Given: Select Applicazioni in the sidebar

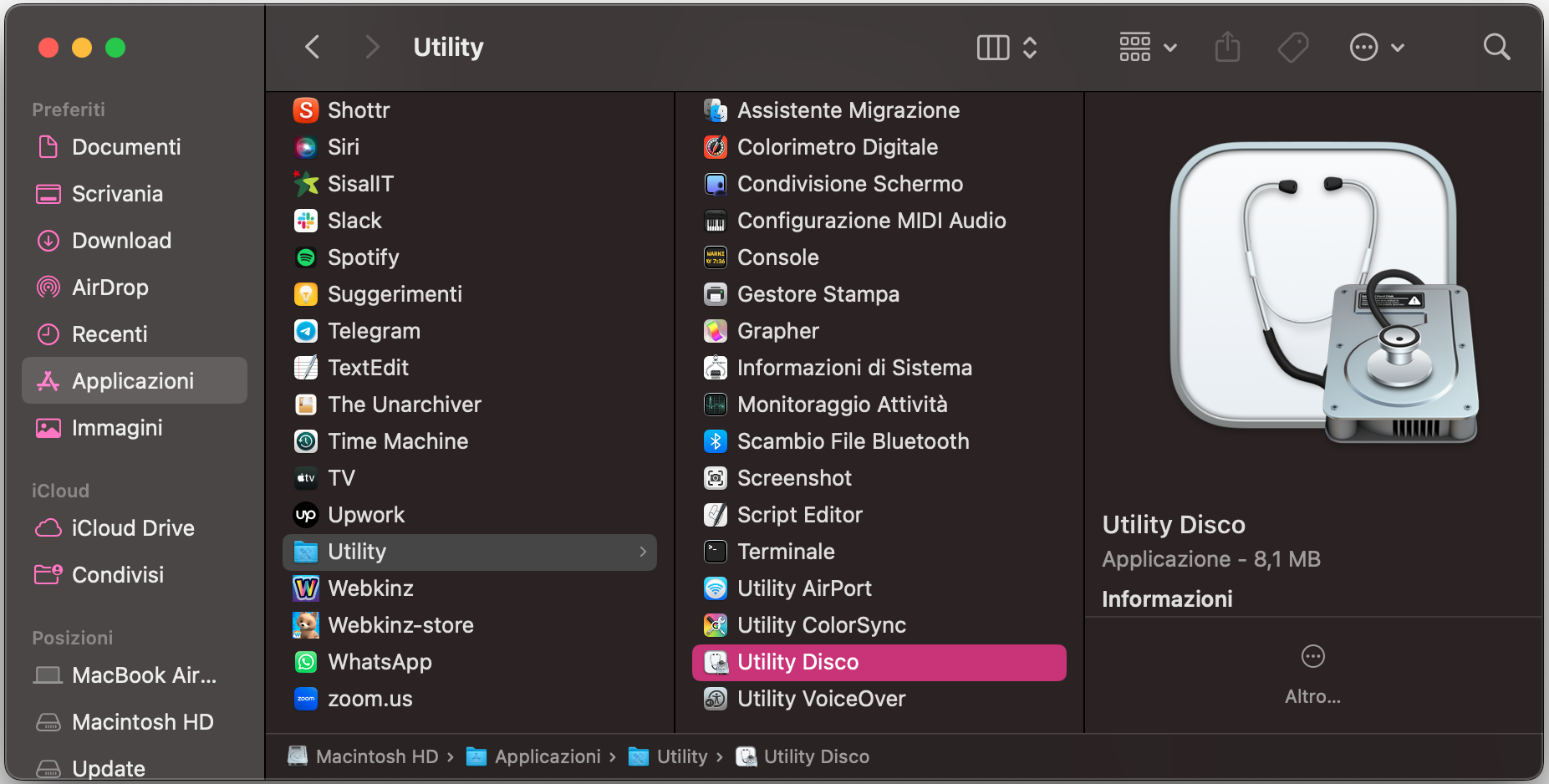Looking at the screenshot, I should tap(135, 381).
